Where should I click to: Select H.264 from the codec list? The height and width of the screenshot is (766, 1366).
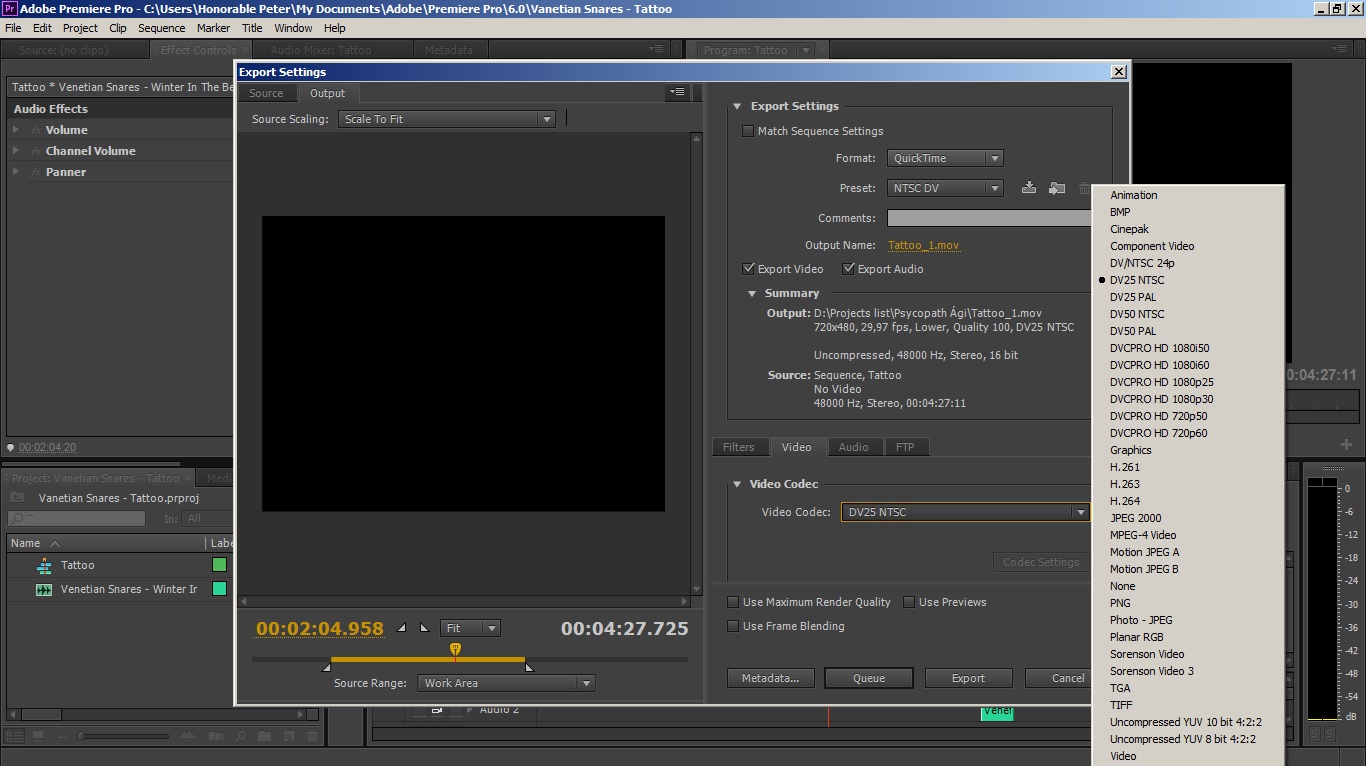click(1125, 501)
